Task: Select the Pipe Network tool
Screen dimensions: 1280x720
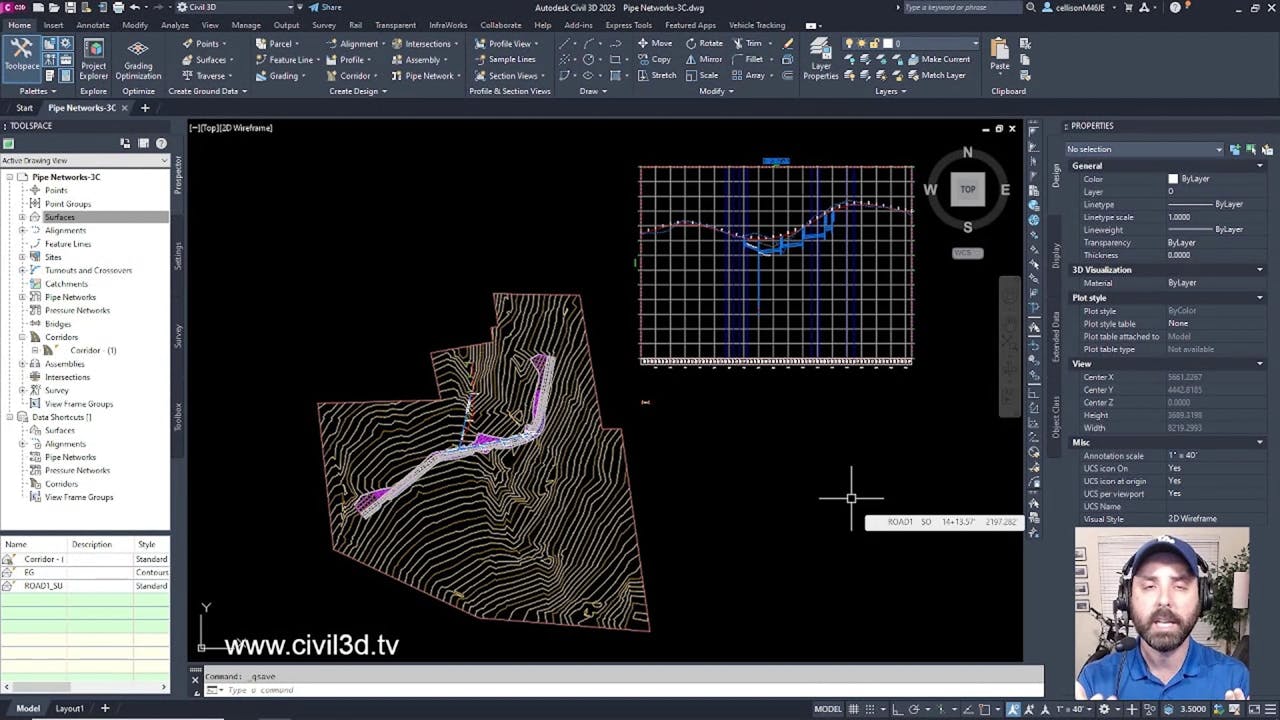Action: pos(423,75)
